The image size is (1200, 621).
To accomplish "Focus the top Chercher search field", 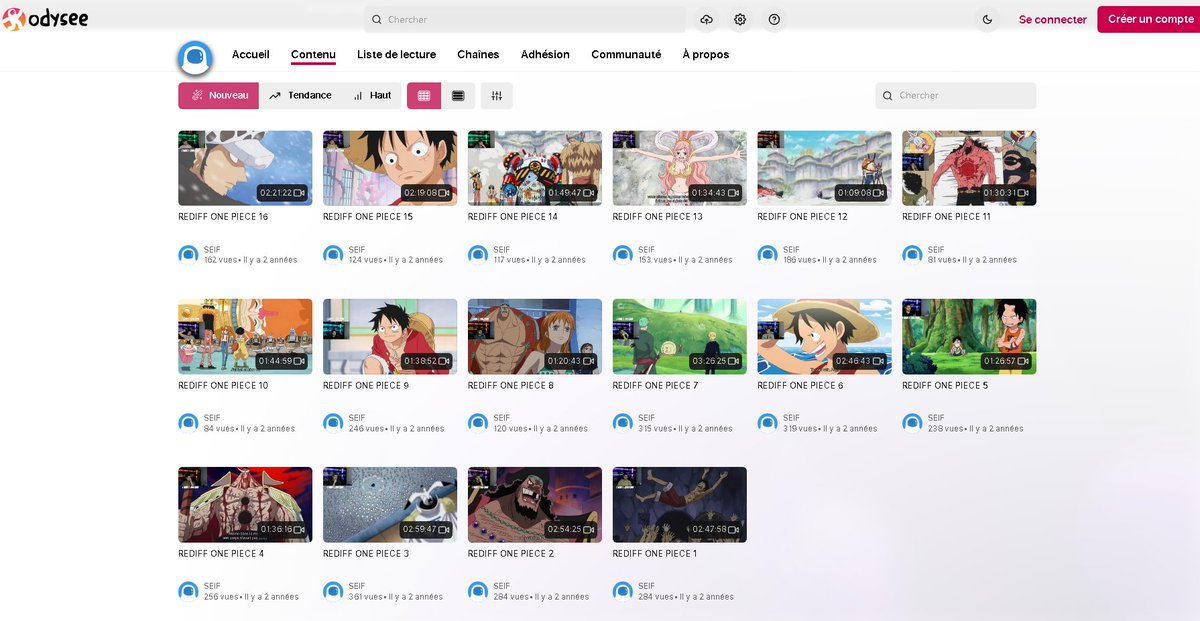I will [525, 19].
